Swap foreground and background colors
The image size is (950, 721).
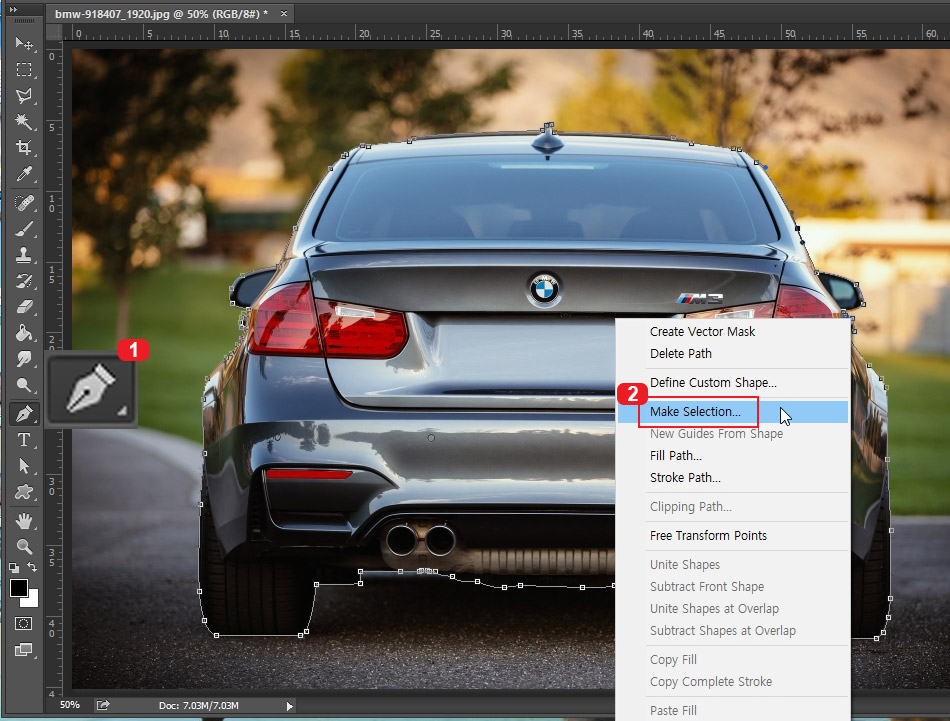pos(32,568)
